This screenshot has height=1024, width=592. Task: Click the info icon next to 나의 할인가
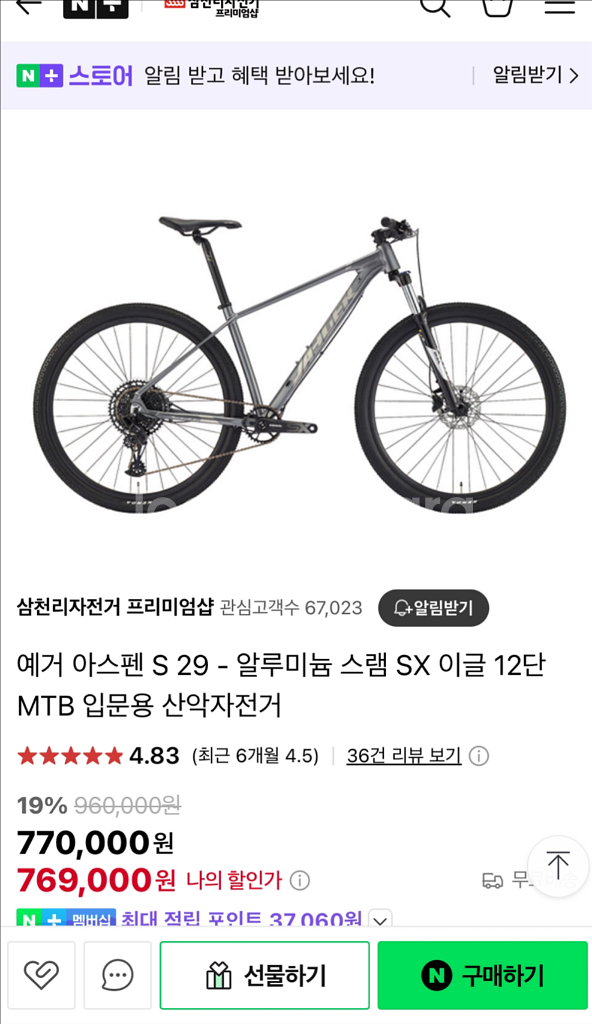tap(299, 880)
